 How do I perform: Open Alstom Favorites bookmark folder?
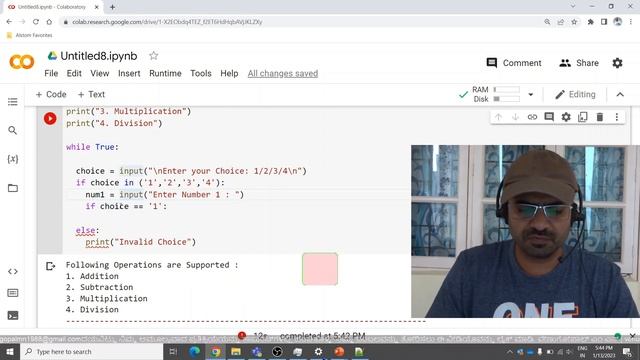[x=30, y=35]
